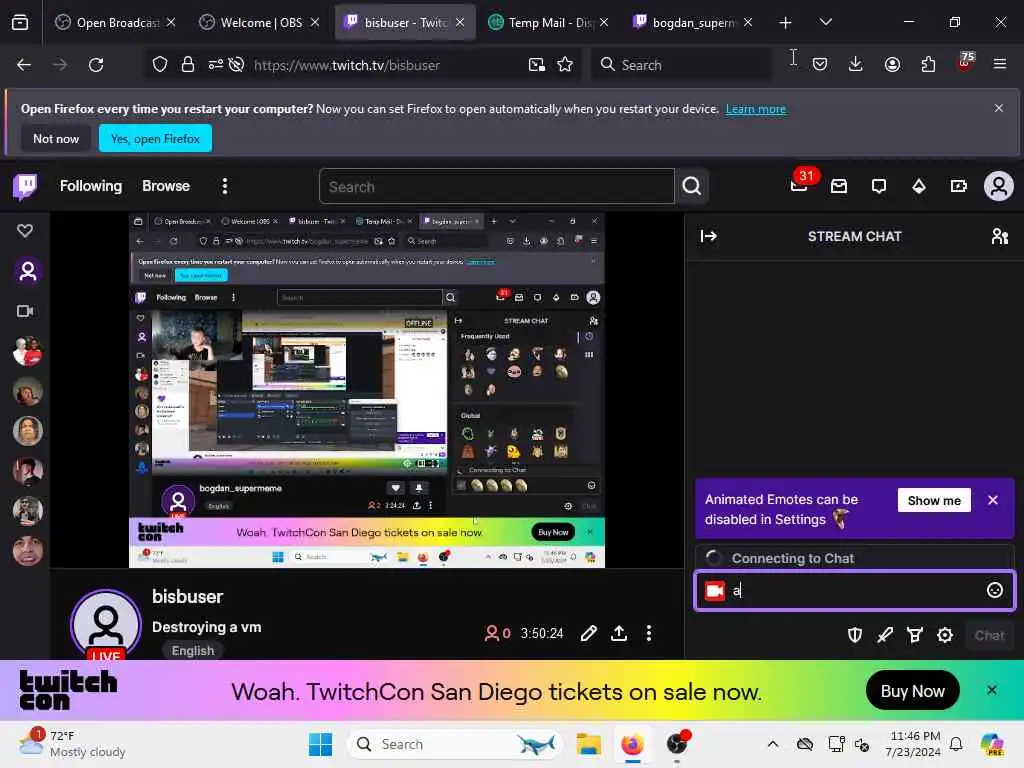The width and height of the screenshot is (1024, 768).
Task: Click the Firefox search bar
Action: click(681, 65)
